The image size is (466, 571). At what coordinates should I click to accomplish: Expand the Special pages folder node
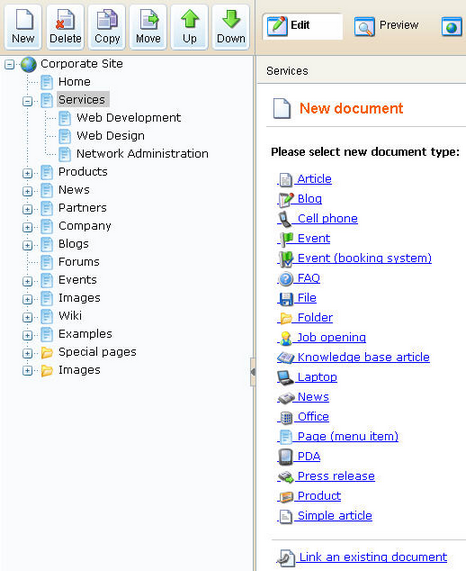click(27, 353)
